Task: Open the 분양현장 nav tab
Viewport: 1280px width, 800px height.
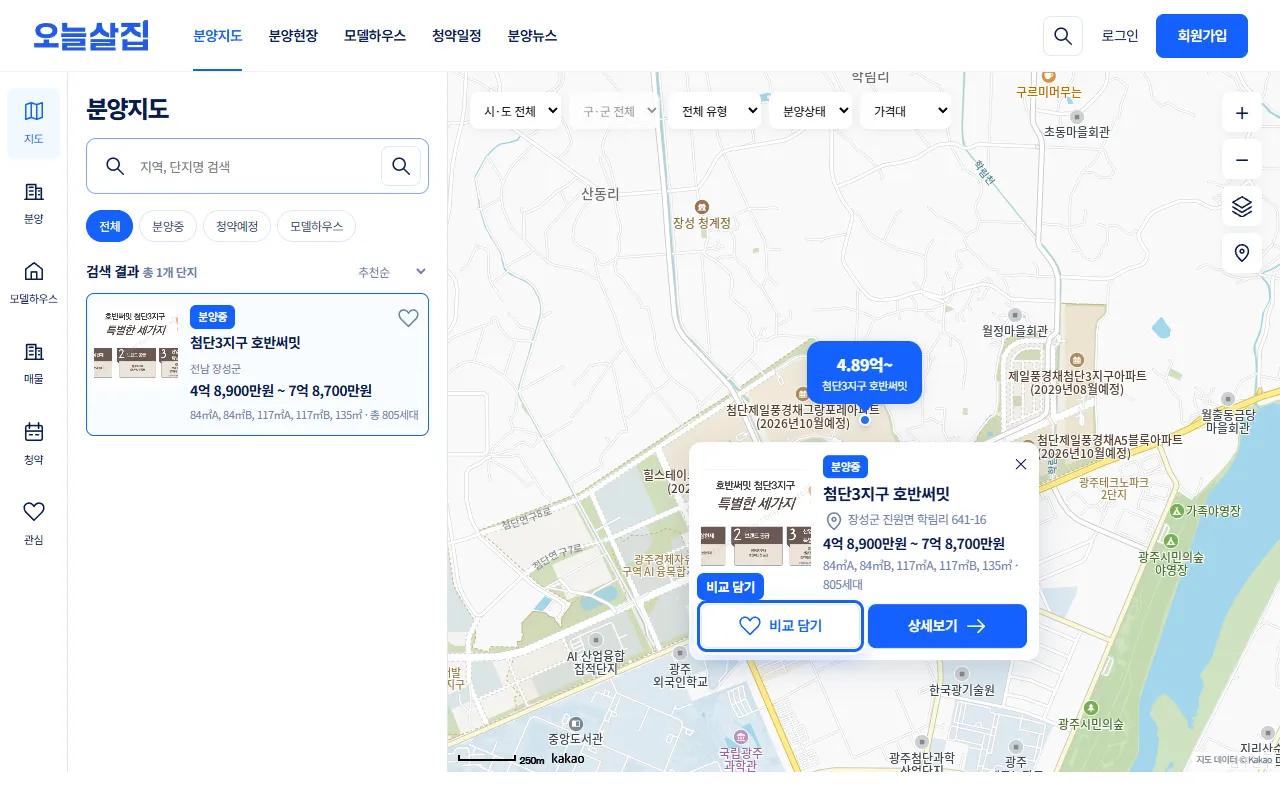Action: [293, 36]
